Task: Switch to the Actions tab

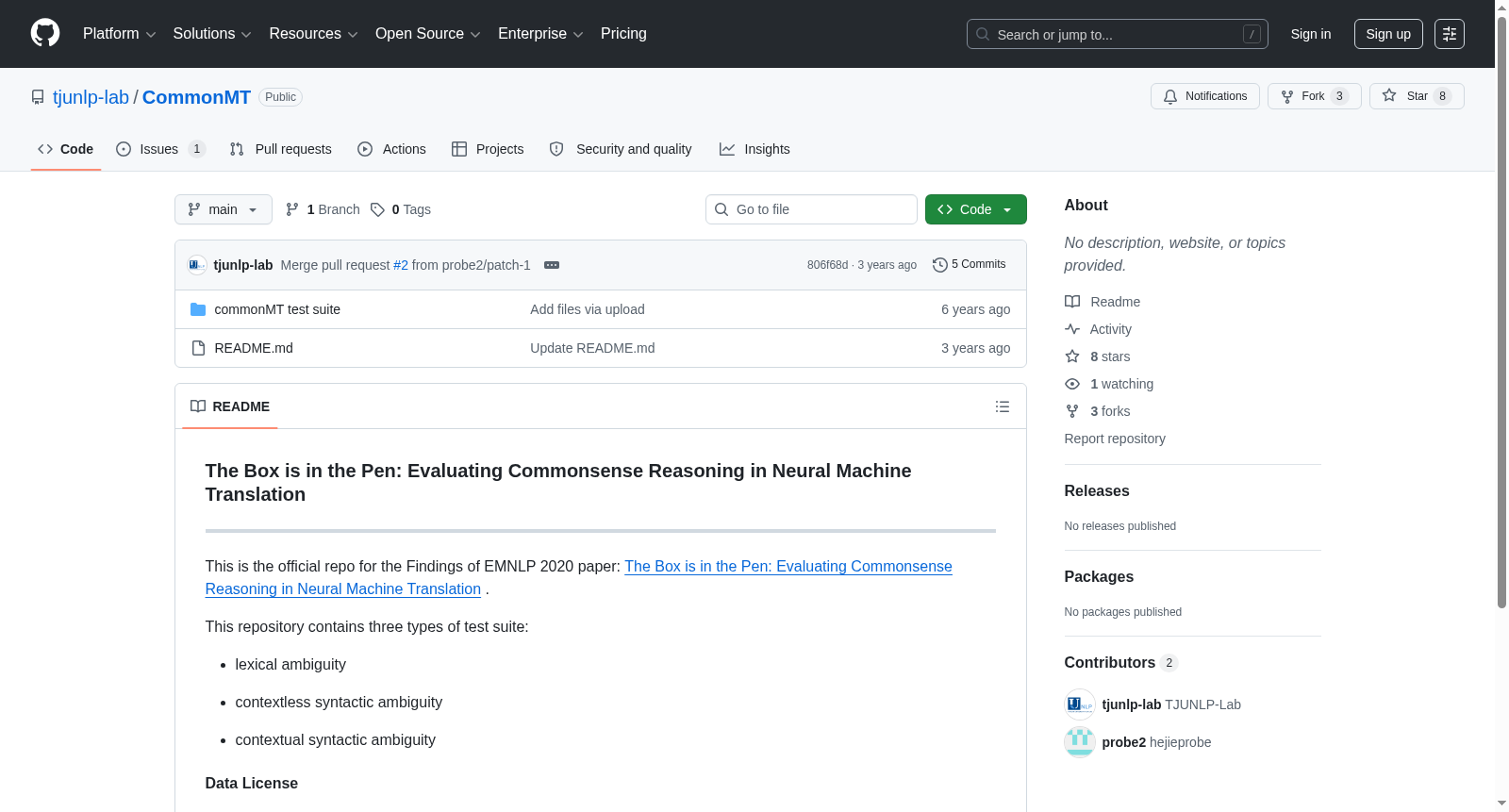Action: pos(391,149)
